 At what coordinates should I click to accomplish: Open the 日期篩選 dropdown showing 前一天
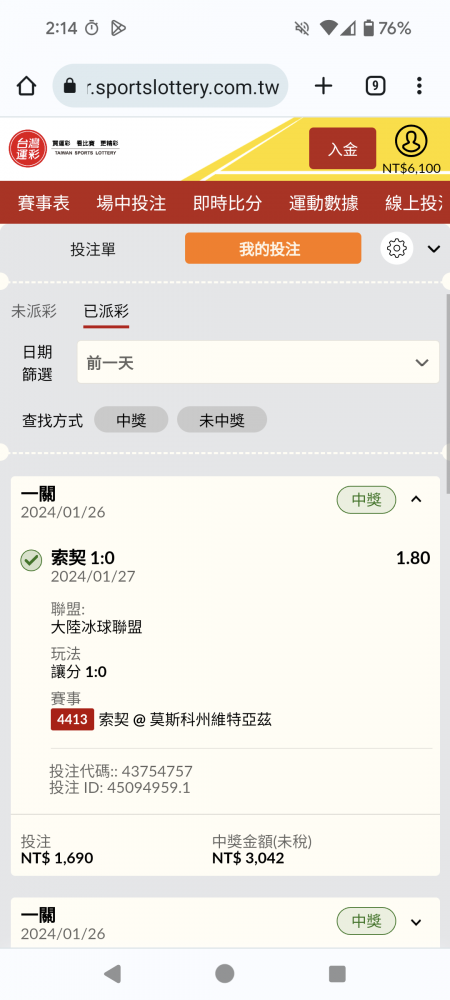(258, 362)
